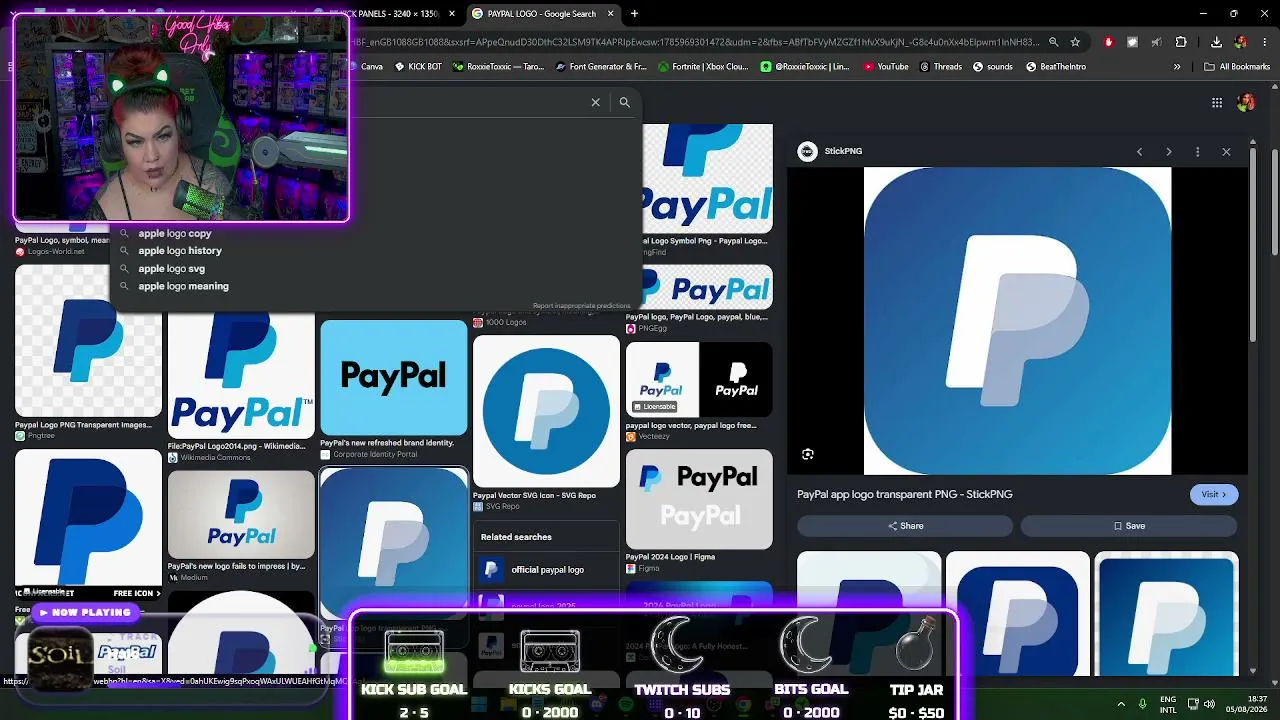Open a new browser tab

[634, 14]
